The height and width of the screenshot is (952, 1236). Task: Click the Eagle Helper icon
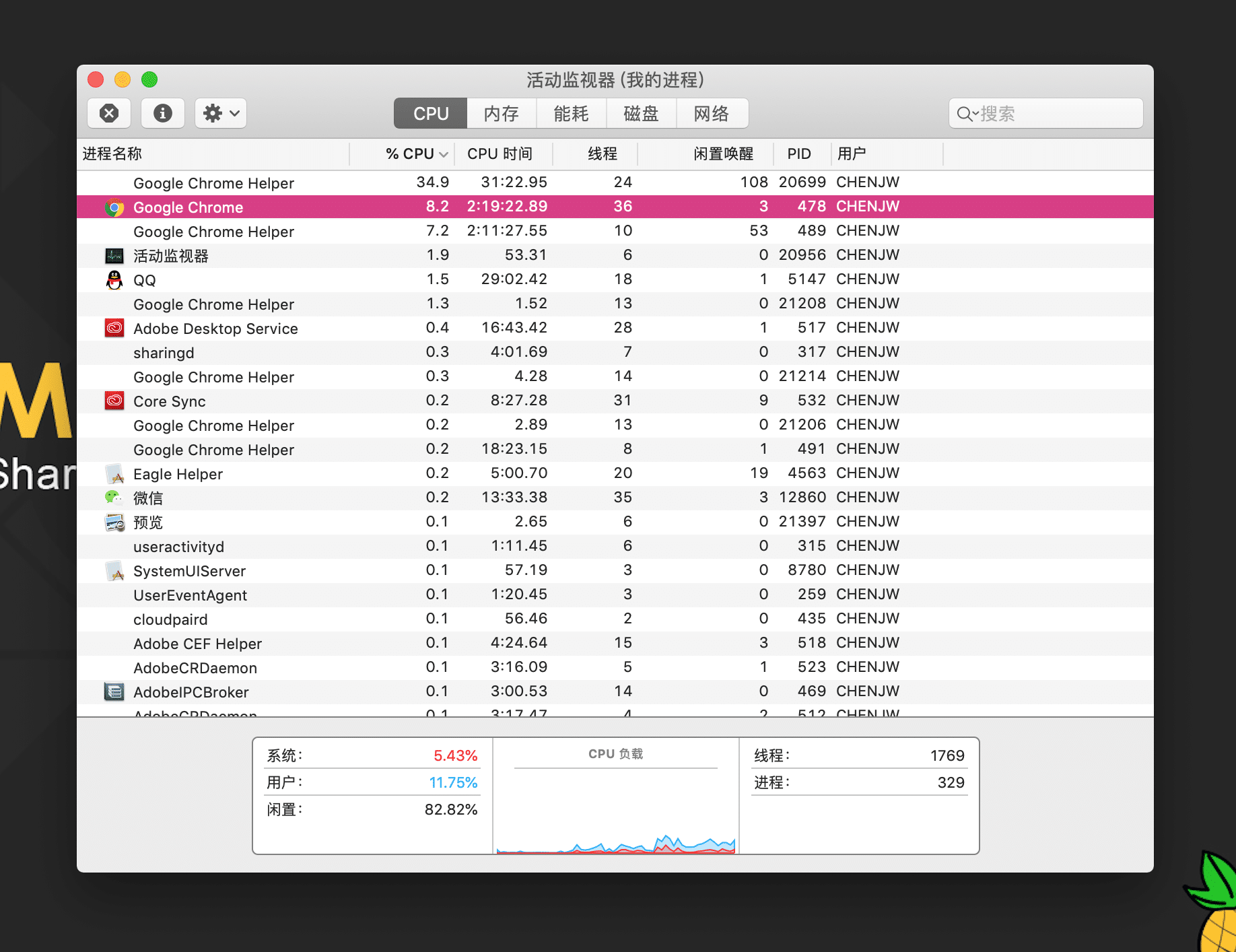(x=114, y=474)
